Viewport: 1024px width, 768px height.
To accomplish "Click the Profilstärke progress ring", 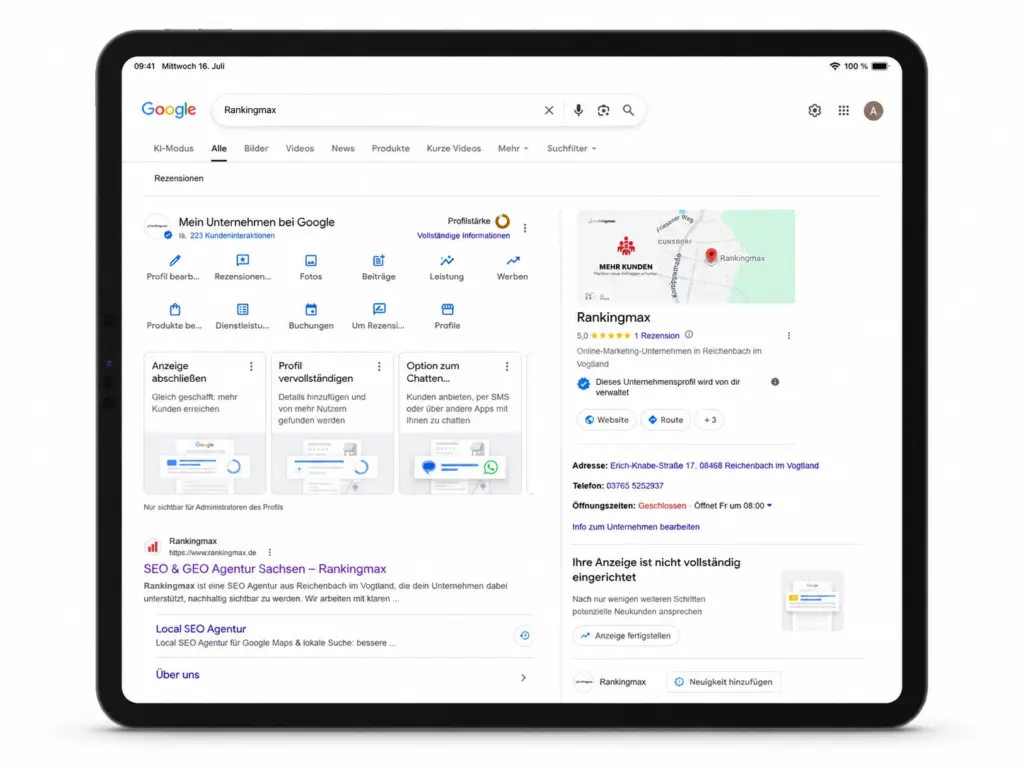I will click(502, 221).
